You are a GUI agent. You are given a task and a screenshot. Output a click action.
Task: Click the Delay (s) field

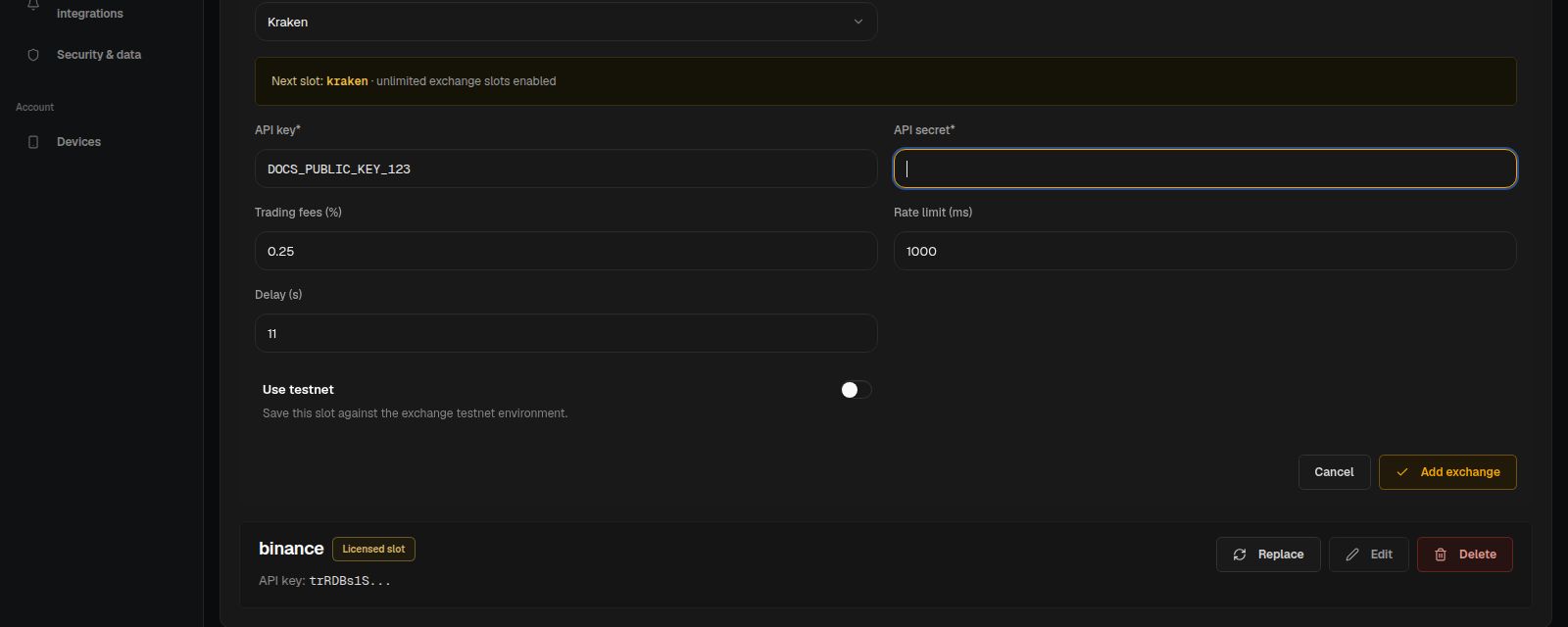point(565,333)
